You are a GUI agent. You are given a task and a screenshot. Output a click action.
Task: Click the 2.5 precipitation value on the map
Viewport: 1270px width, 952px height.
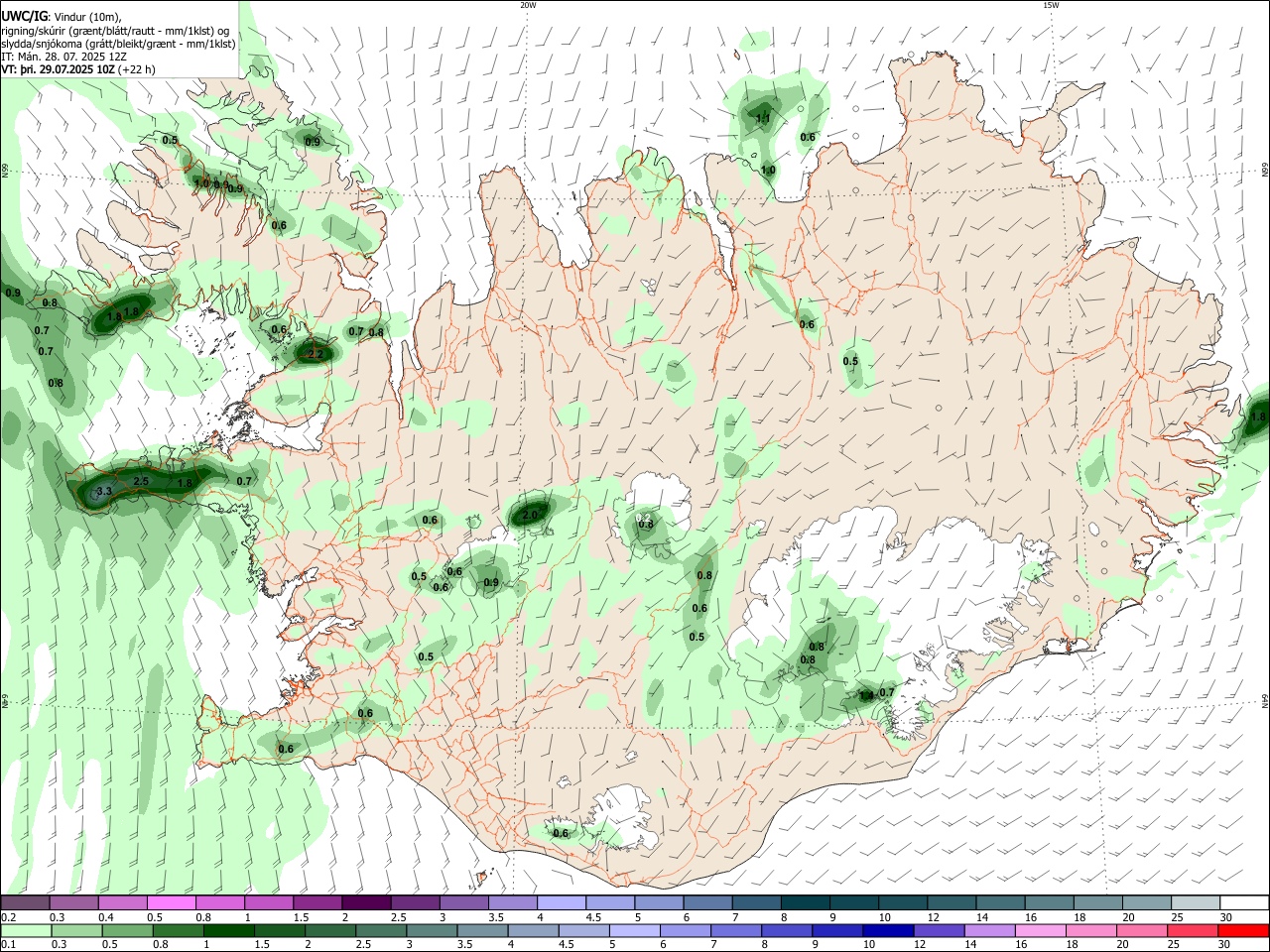pos(141,481)
